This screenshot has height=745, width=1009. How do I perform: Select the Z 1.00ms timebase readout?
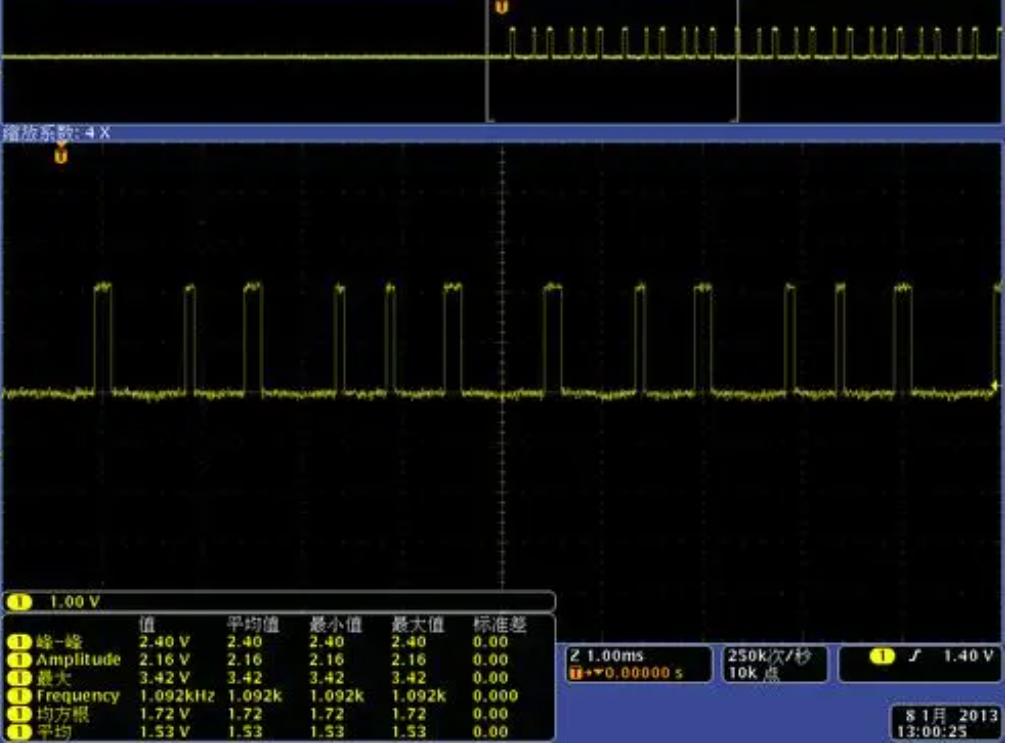pyautogui.click(x=605, y=656)
